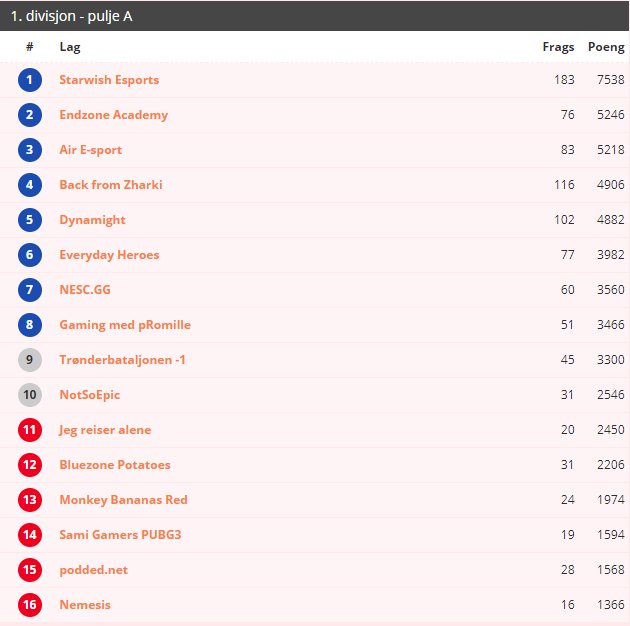630x626 pixels.
Task: Select Starwish Esports points value 7538
Action: 611,80
